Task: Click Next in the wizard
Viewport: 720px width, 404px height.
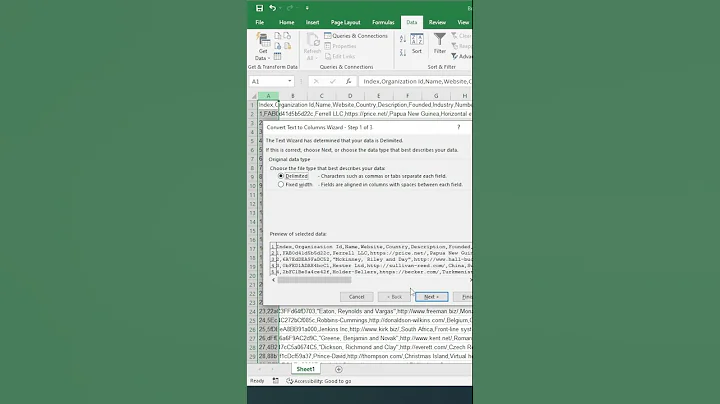Action: pos(432,297)
